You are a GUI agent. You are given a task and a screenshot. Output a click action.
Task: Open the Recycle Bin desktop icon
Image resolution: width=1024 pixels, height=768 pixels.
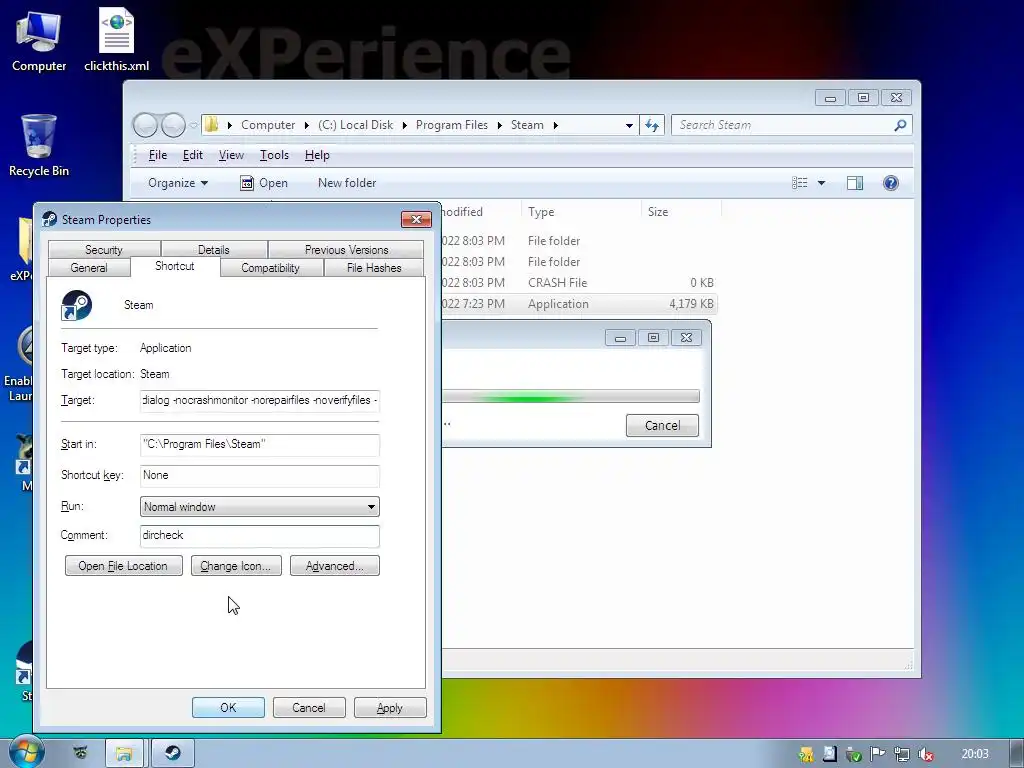39,145
